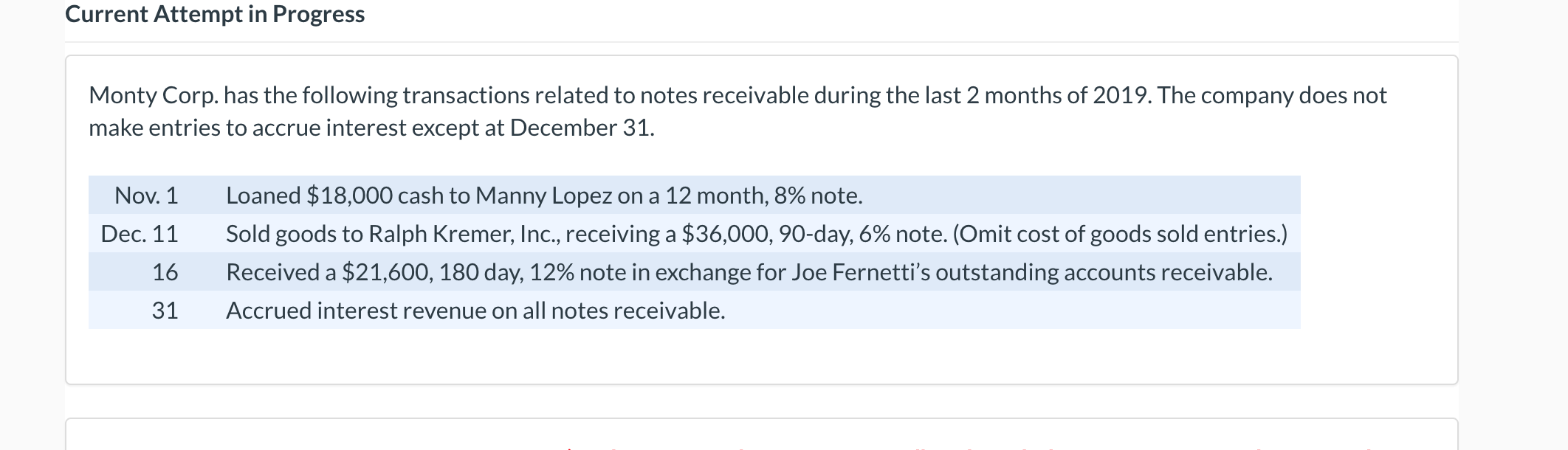Select the Nov. 1 date cell
The height and width of the screenshot is (450, 1568).
coord(146,195)
